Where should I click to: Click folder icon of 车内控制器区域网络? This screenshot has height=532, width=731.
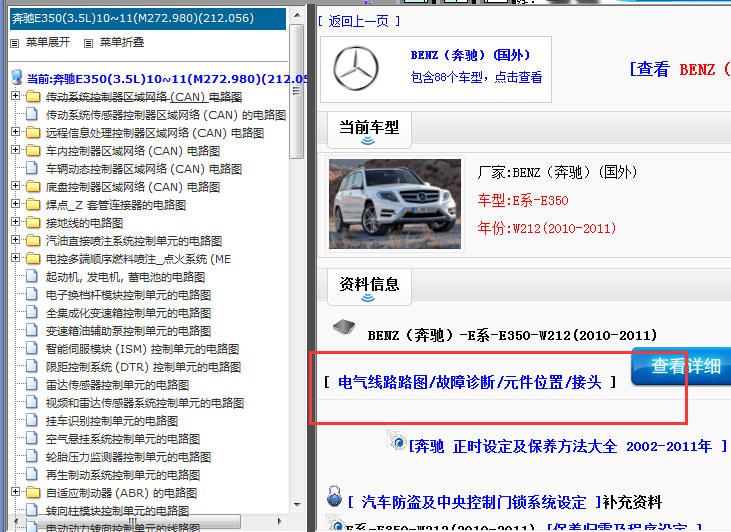point(33,151)
